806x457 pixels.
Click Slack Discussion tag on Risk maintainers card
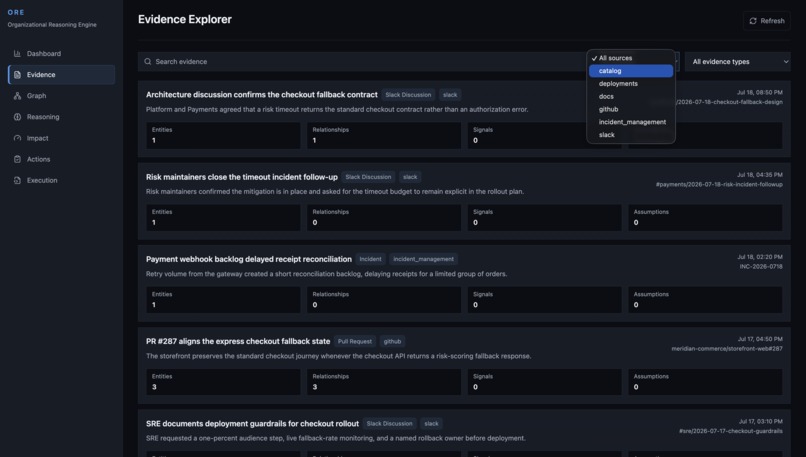tap(368, 177)
